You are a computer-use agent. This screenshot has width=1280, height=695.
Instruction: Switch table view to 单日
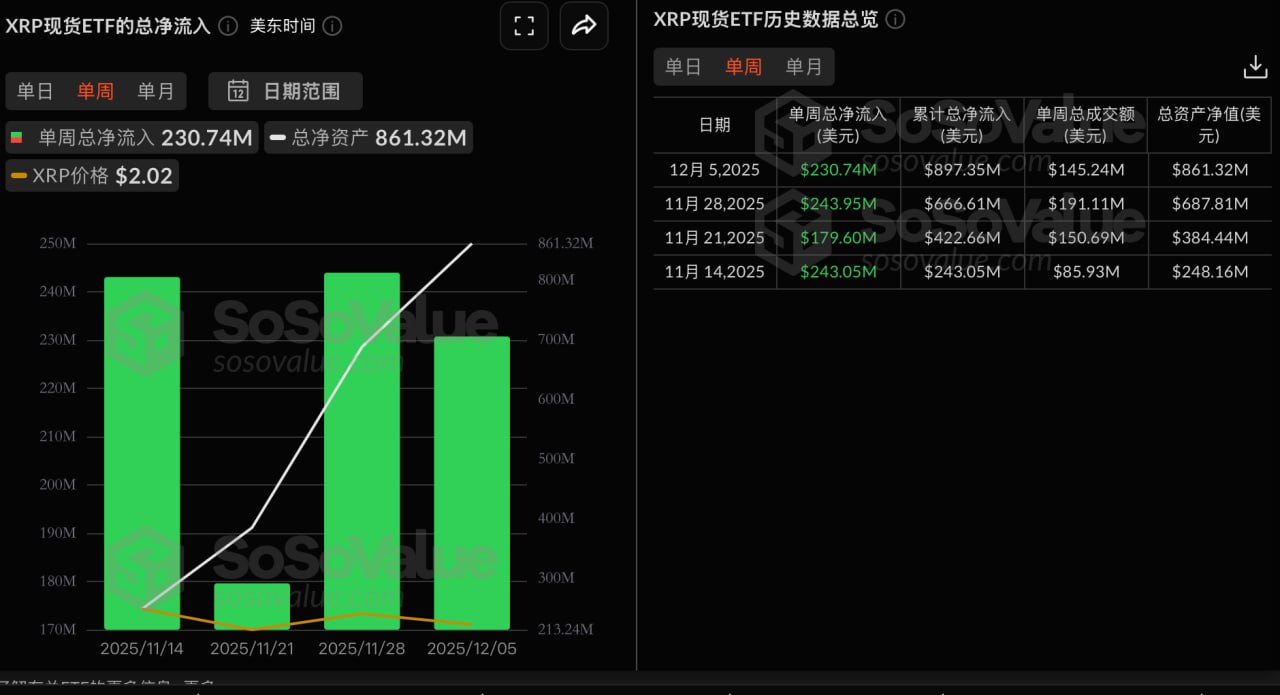tap(683, 67)
